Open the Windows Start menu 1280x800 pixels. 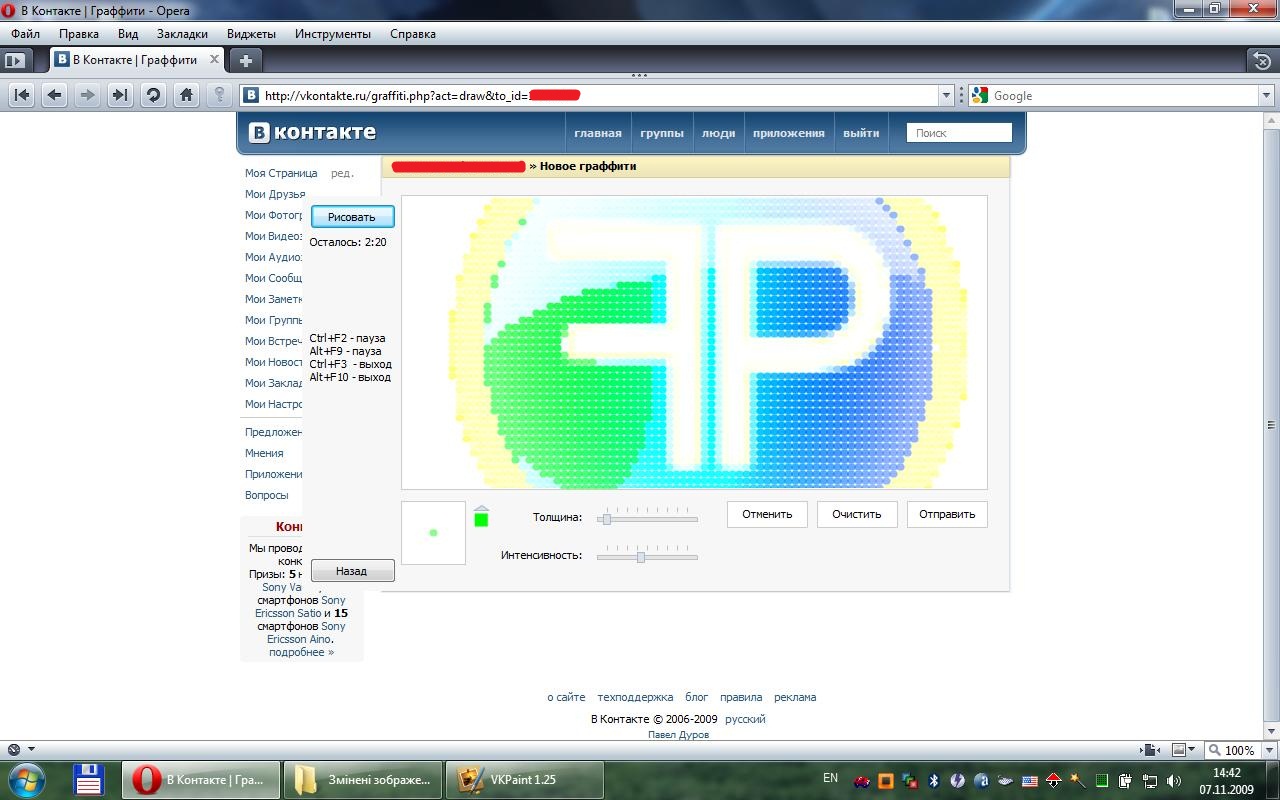(26, 779)
